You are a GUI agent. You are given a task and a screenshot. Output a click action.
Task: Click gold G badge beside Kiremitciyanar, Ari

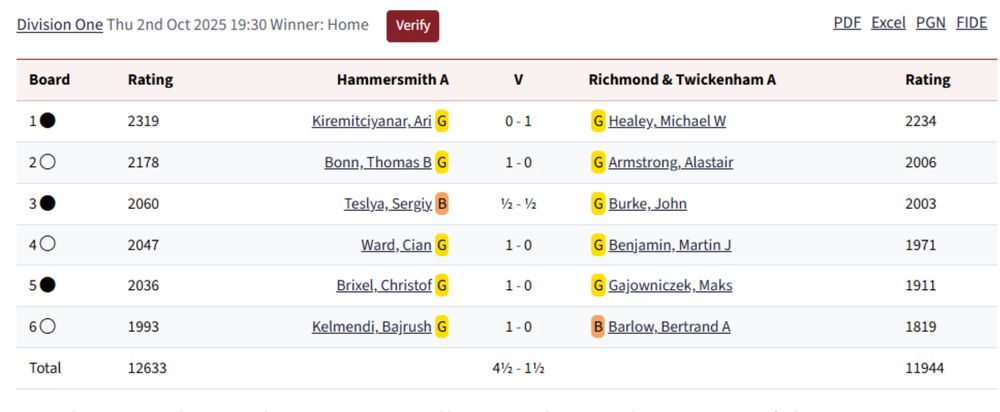pos(442,121)
